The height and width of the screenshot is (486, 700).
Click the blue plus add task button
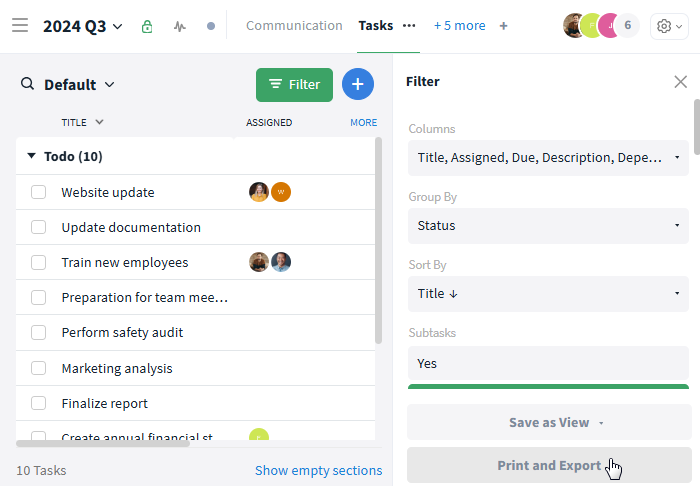[357, 85]
